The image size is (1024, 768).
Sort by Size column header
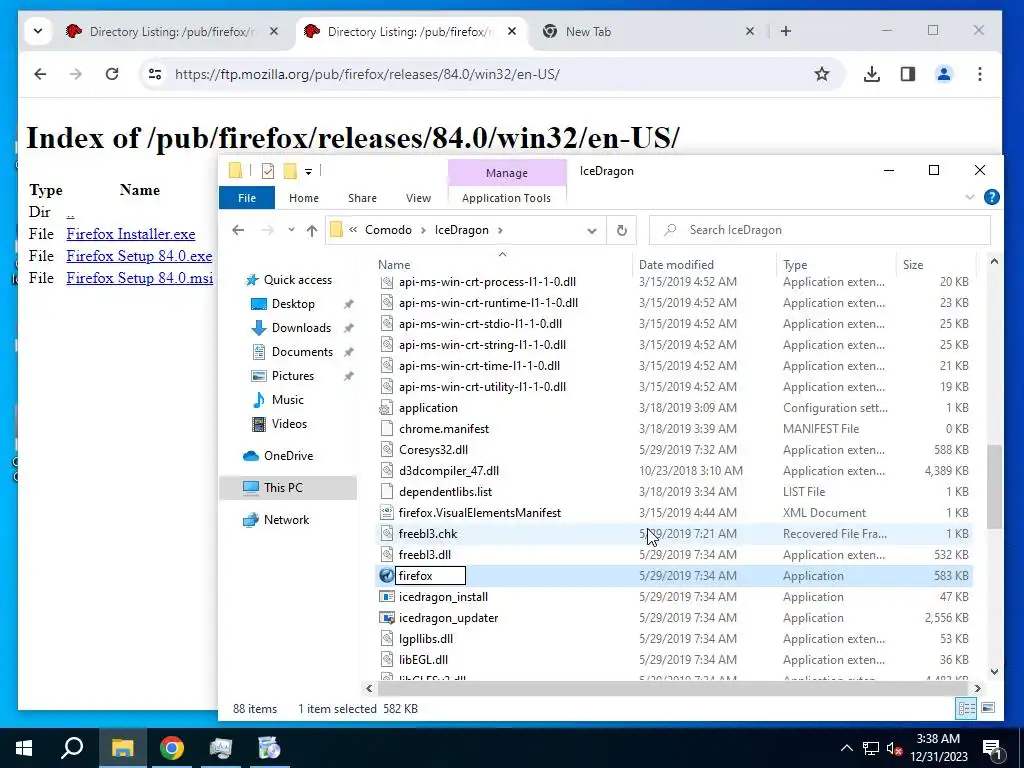click(913, 264)
